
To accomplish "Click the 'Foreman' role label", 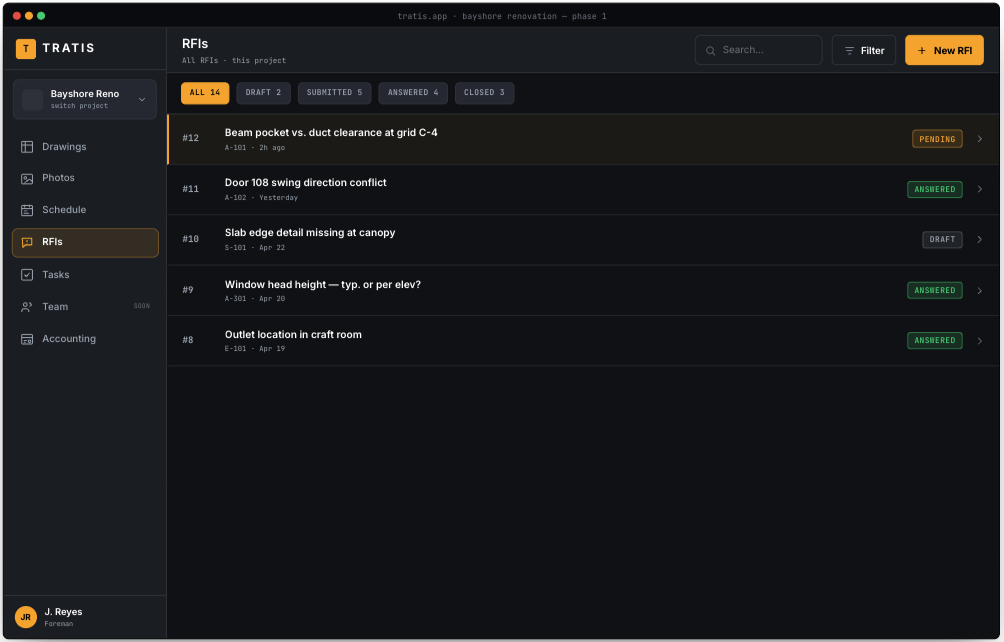I will 58,624.
